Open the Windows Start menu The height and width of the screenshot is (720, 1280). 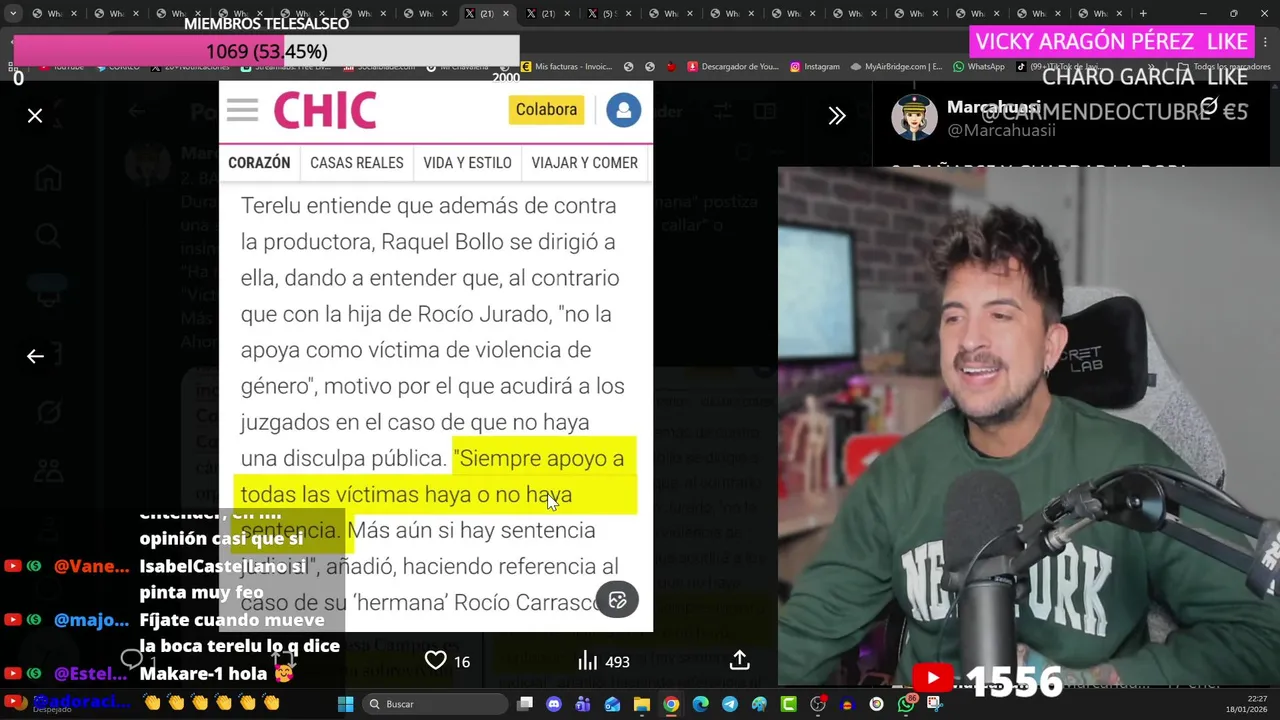(345, 704)
